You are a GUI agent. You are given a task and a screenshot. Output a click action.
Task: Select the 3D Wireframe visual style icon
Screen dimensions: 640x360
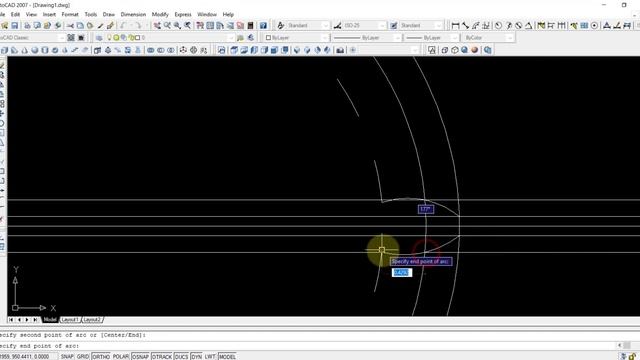coord(444,50)
